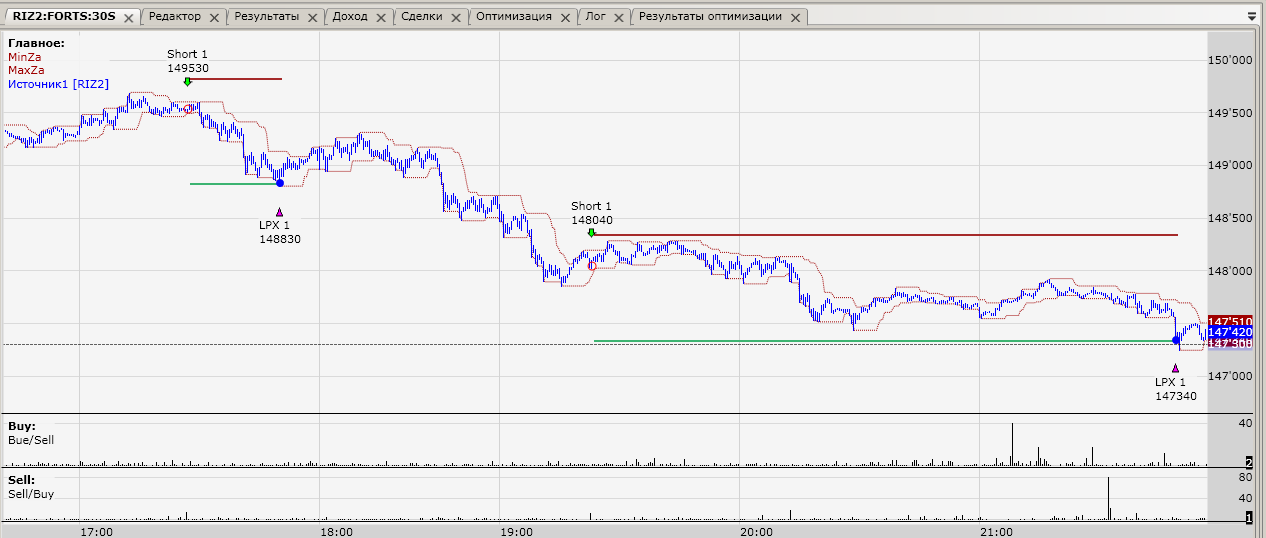Screen dimensions: 1266x538
Task: Click the magenta LPX 1 triangle at 148830
Action: [x=280, y=212]
